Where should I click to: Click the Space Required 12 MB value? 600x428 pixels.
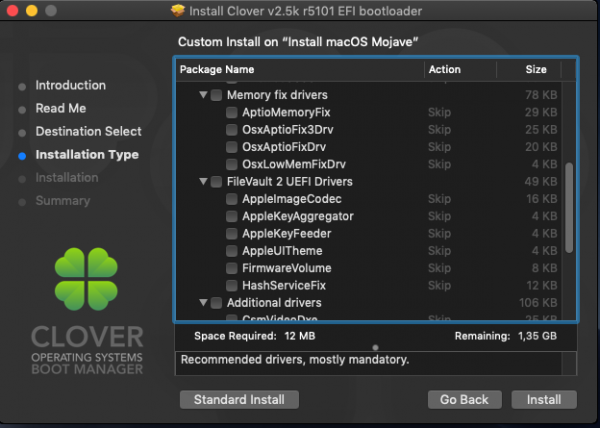coord(300,336)
